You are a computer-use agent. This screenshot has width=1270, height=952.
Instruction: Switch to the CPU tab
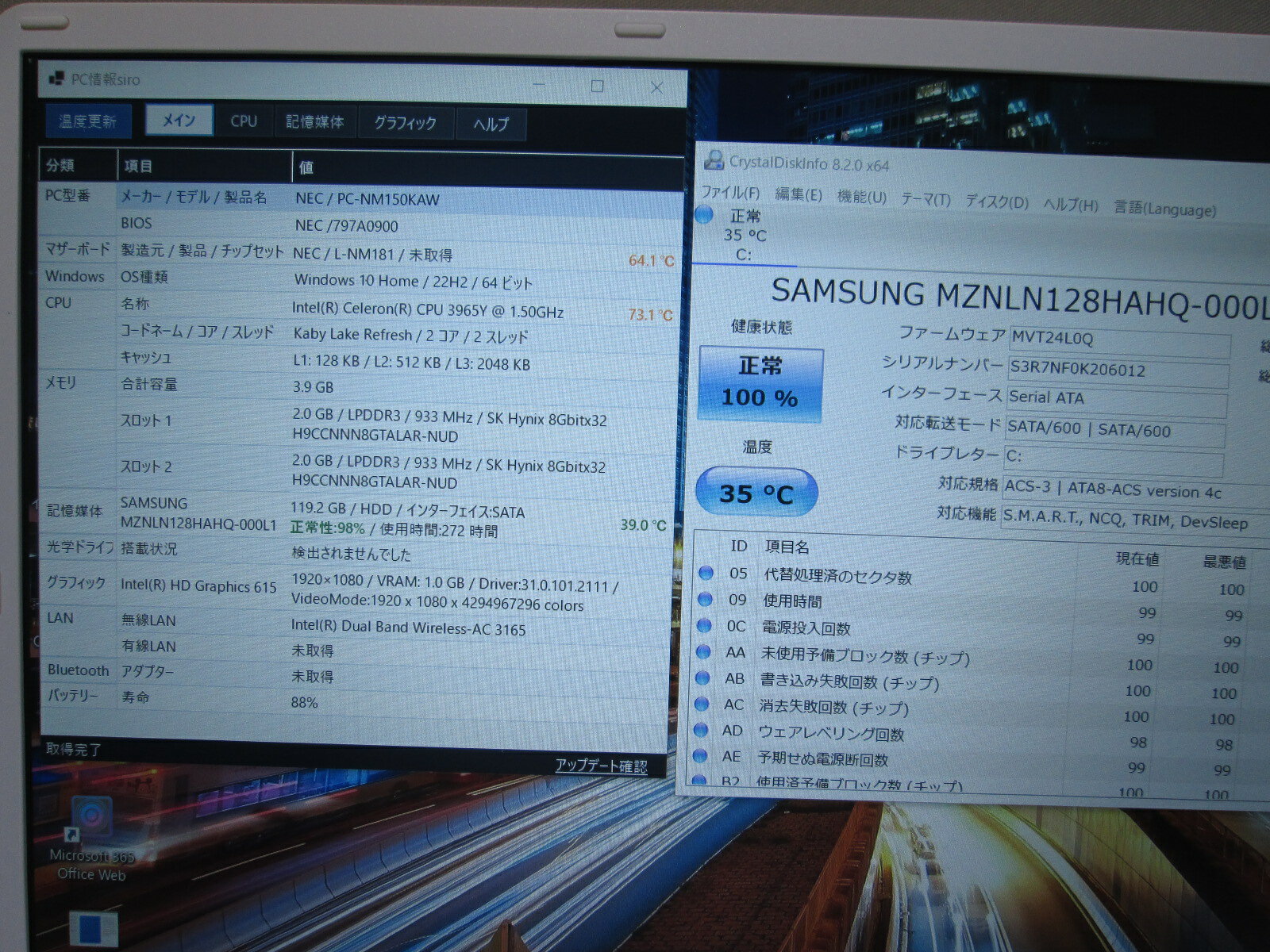point(244,121)
